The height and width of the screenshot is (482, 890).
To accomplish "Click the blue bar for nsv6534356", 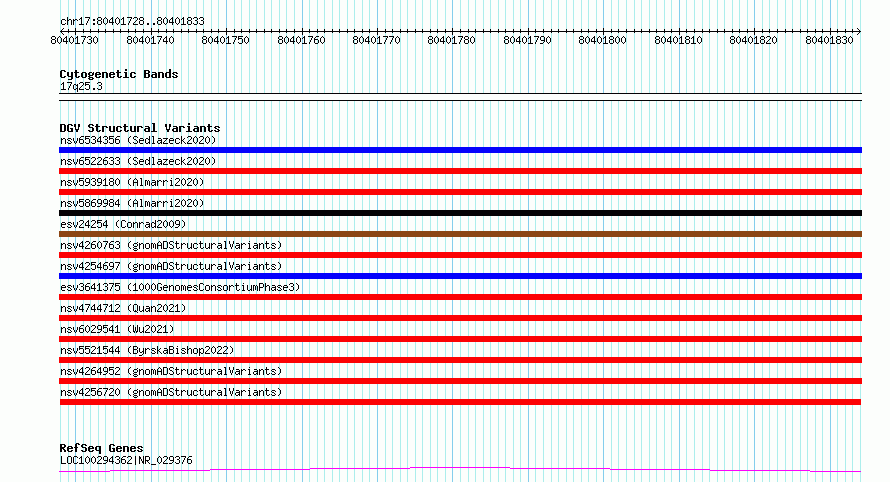I will 460,150.
